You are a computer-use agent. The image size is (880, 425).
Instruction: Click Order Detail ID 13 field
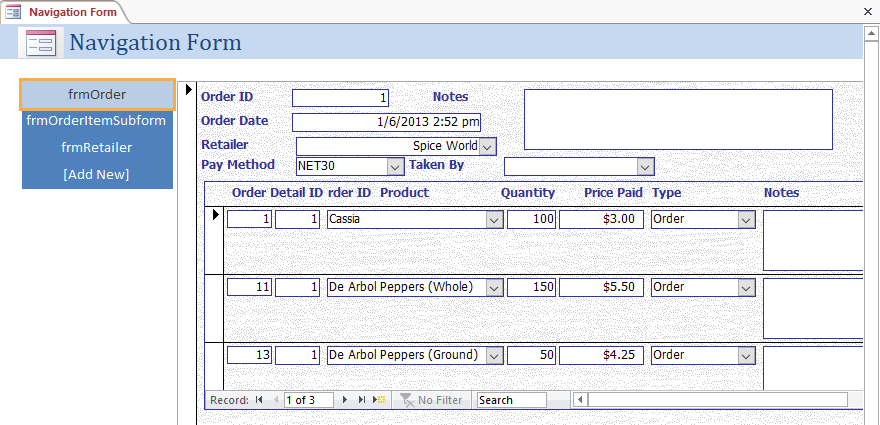[x=250, y=355]
